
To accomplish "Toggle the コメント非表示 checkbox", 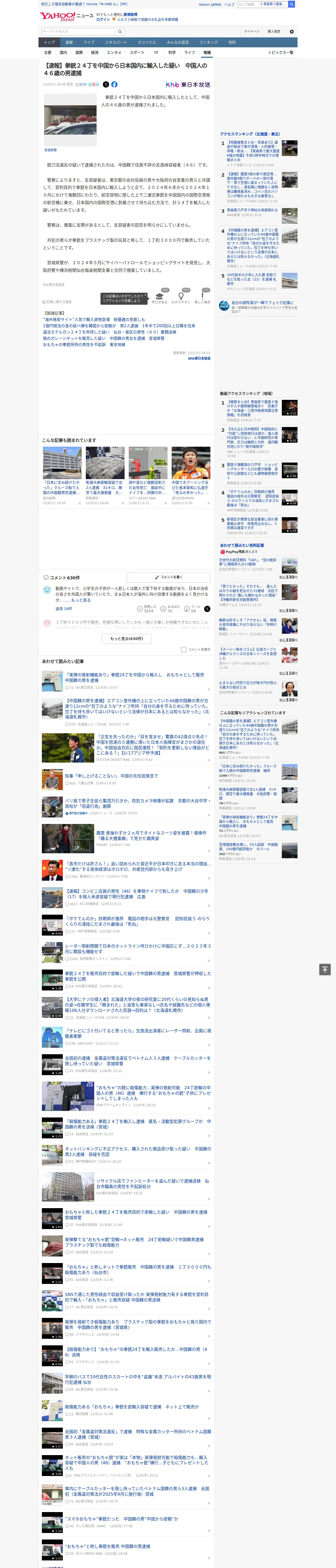I will coord(183,649).
